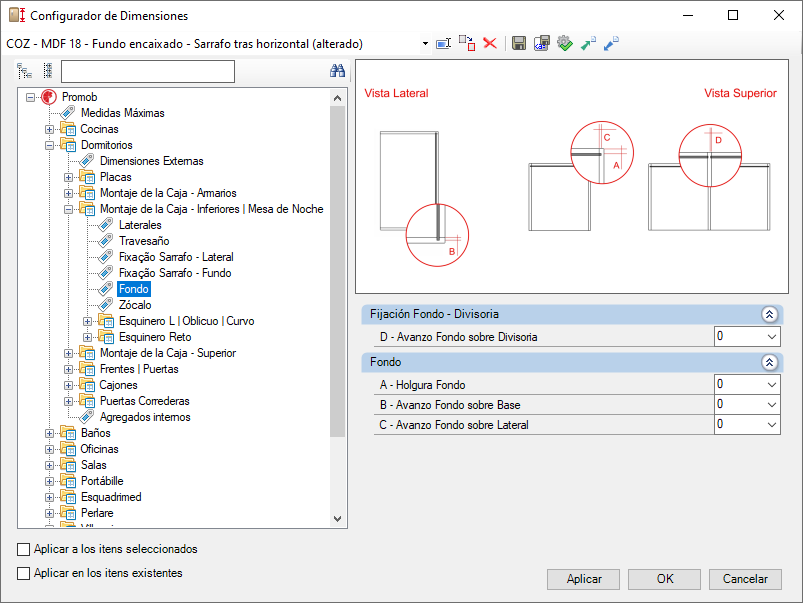Image resolution: width=803 pixels, height=603 pixels.
Task: Click the Placas folder icon
Action: click(x=87, y=177)
